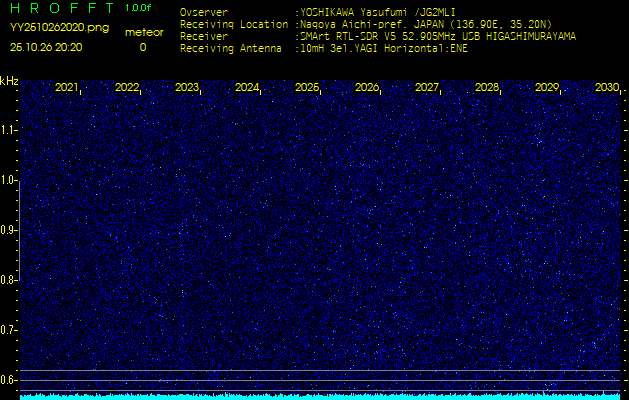Select the meteor count value 0
The image size is (629, 400).
tap(142, 47)
